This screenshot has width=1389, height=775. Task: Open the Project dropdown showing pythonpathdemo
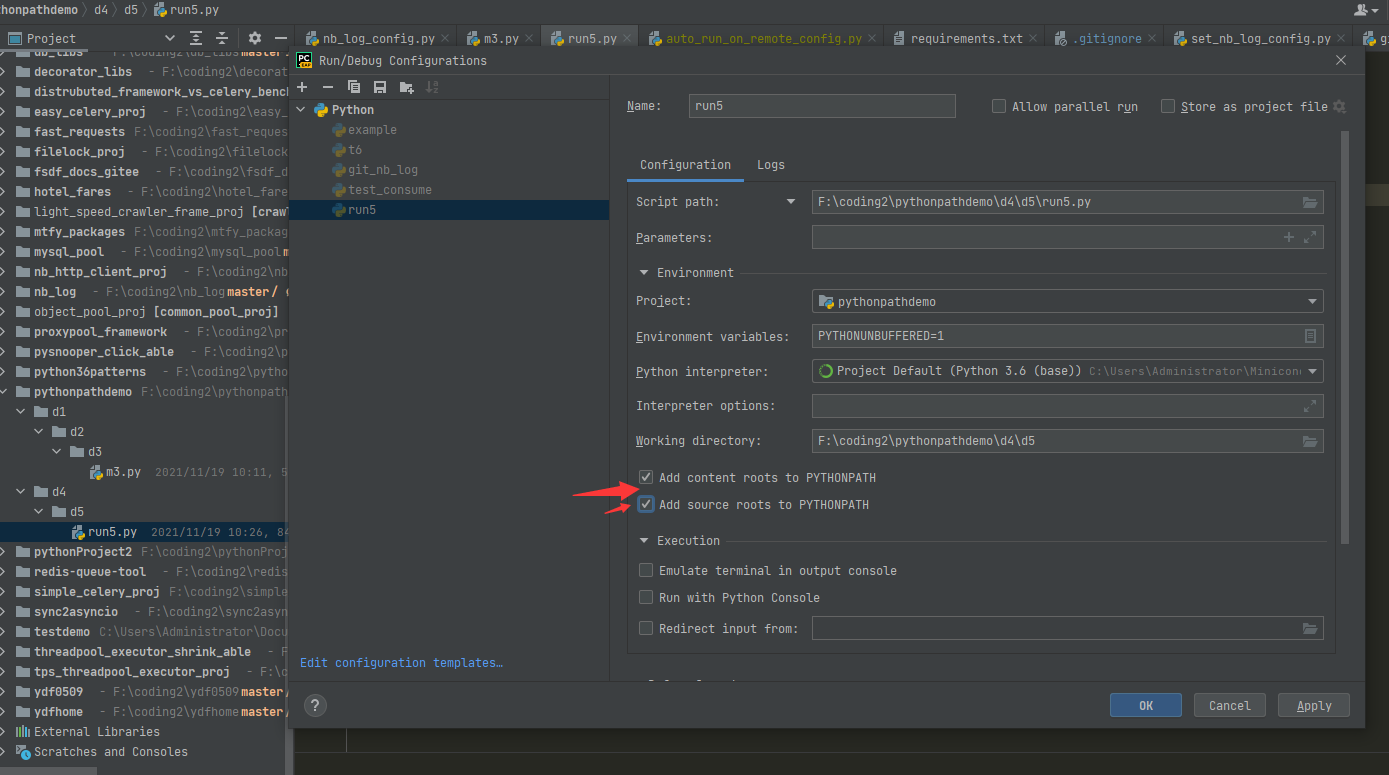1067,301
